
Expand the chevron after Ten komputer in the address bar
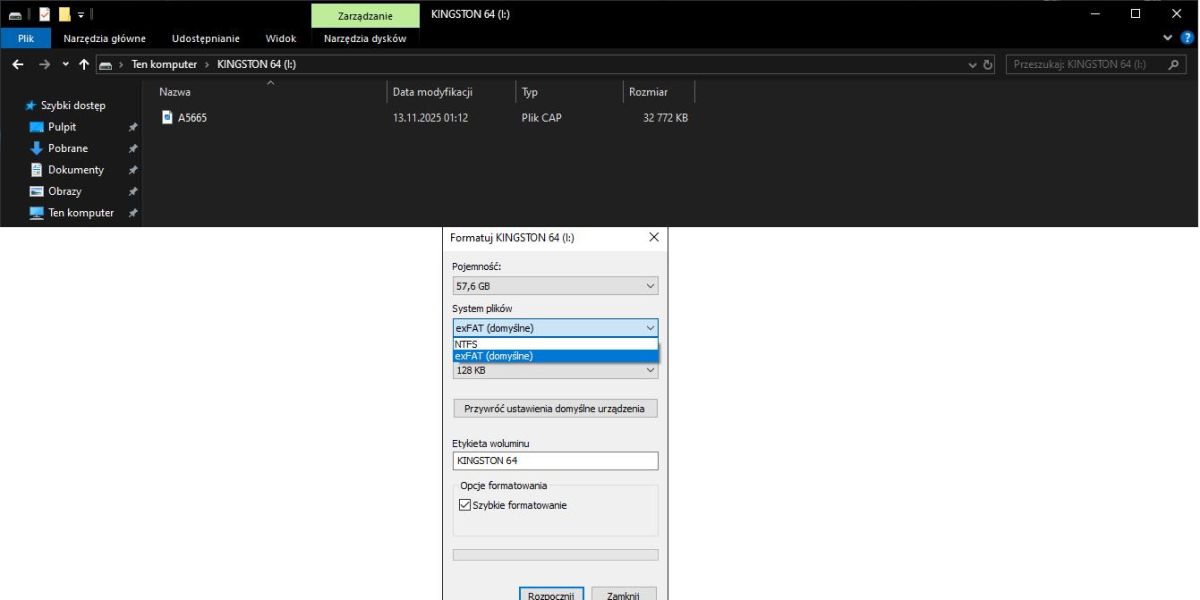[x=208, y=64]
